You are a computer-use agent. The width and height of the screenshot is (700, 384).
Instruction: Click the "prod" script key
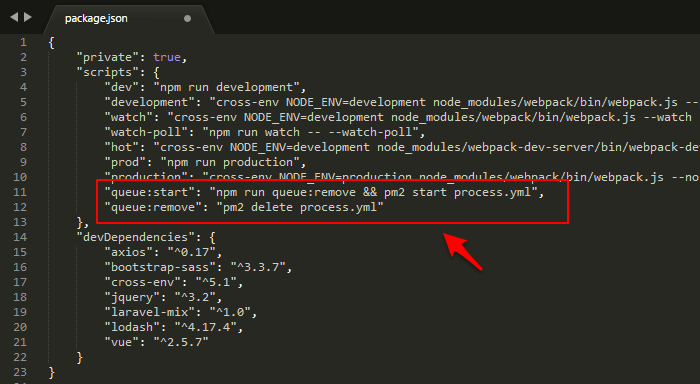[x=125, y=162]
